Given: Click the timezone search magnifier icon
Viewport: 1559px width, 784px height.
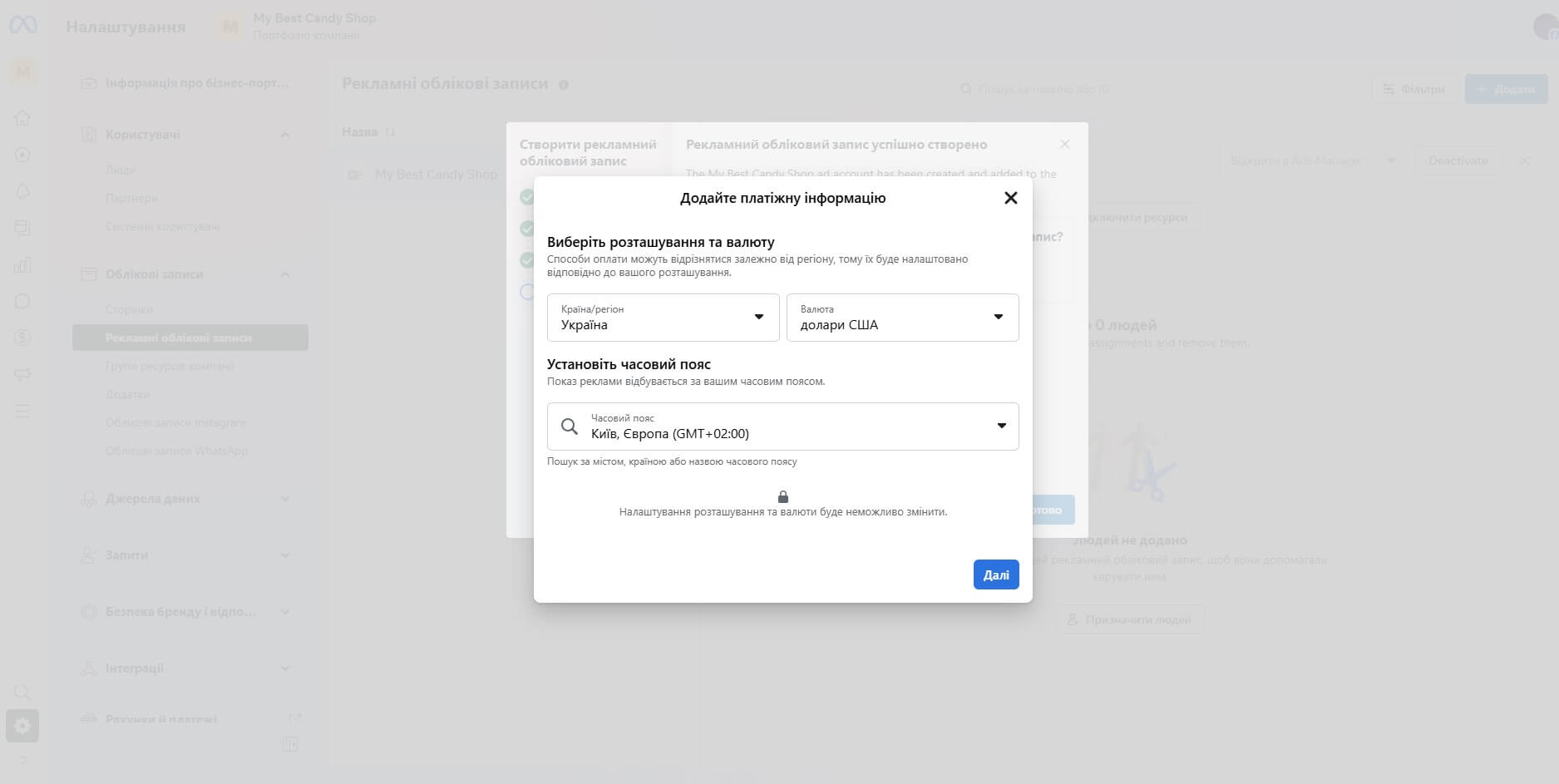Looking at the screenshot, I should click(570, 427).
